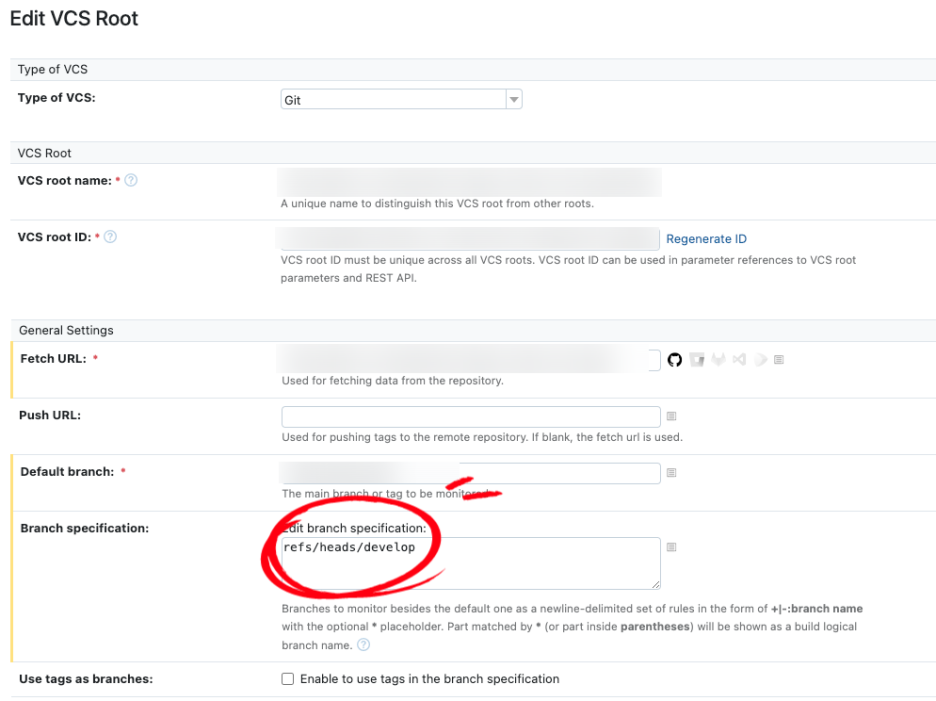936x701 pixels.
Task: Click the Visual Studio icon next to Fetch URL
Action: coord(740,359)
